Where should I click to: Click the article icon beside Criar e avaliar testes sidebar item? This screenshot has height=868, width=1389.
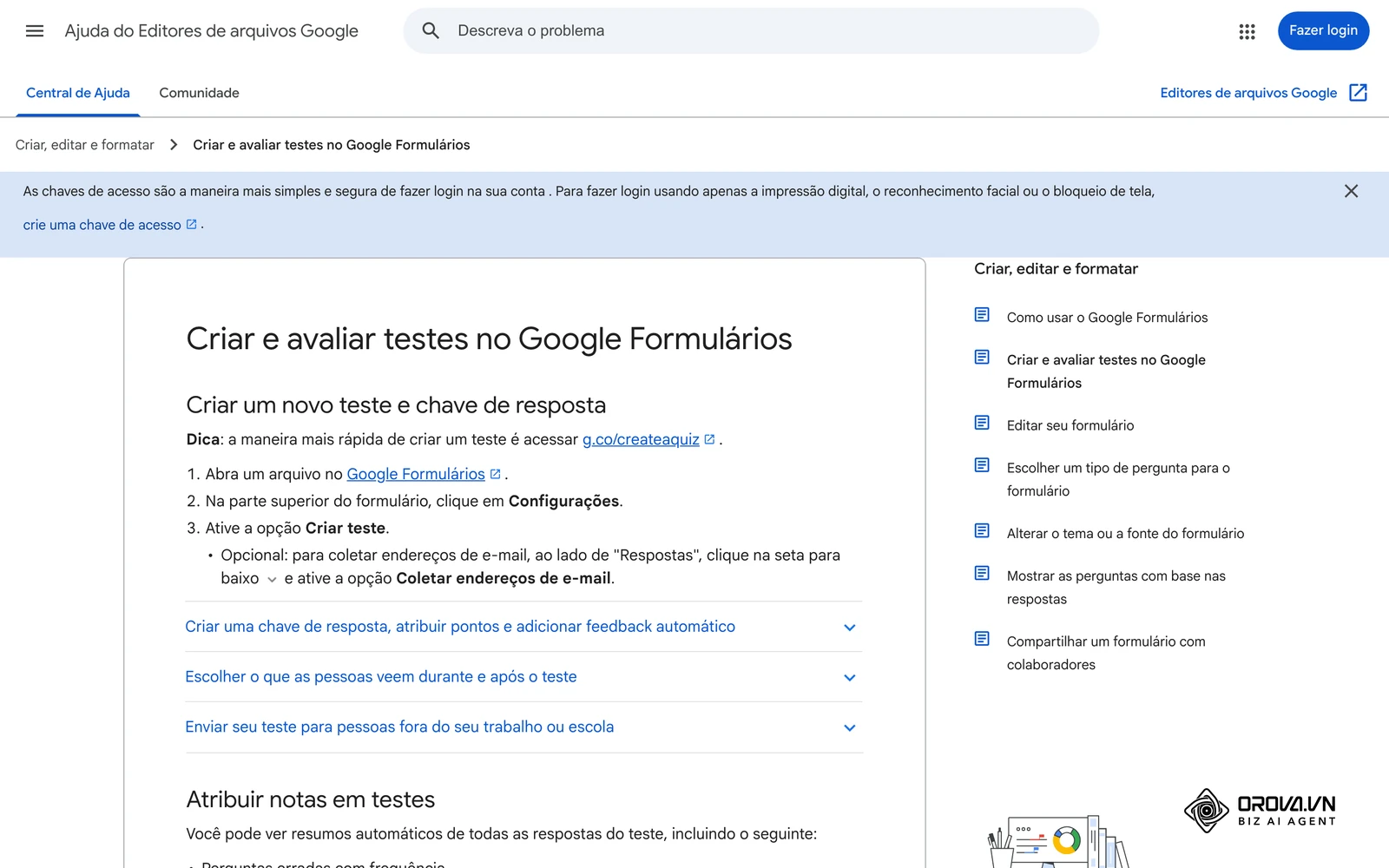click(982, 357)
